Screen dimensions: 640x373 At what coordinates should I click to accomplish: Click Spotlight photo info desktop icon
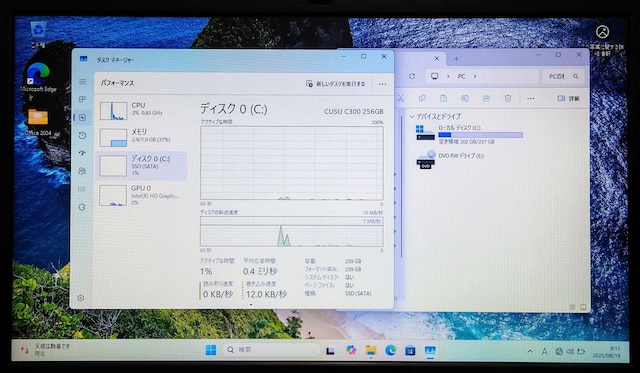tap(602, 40)
